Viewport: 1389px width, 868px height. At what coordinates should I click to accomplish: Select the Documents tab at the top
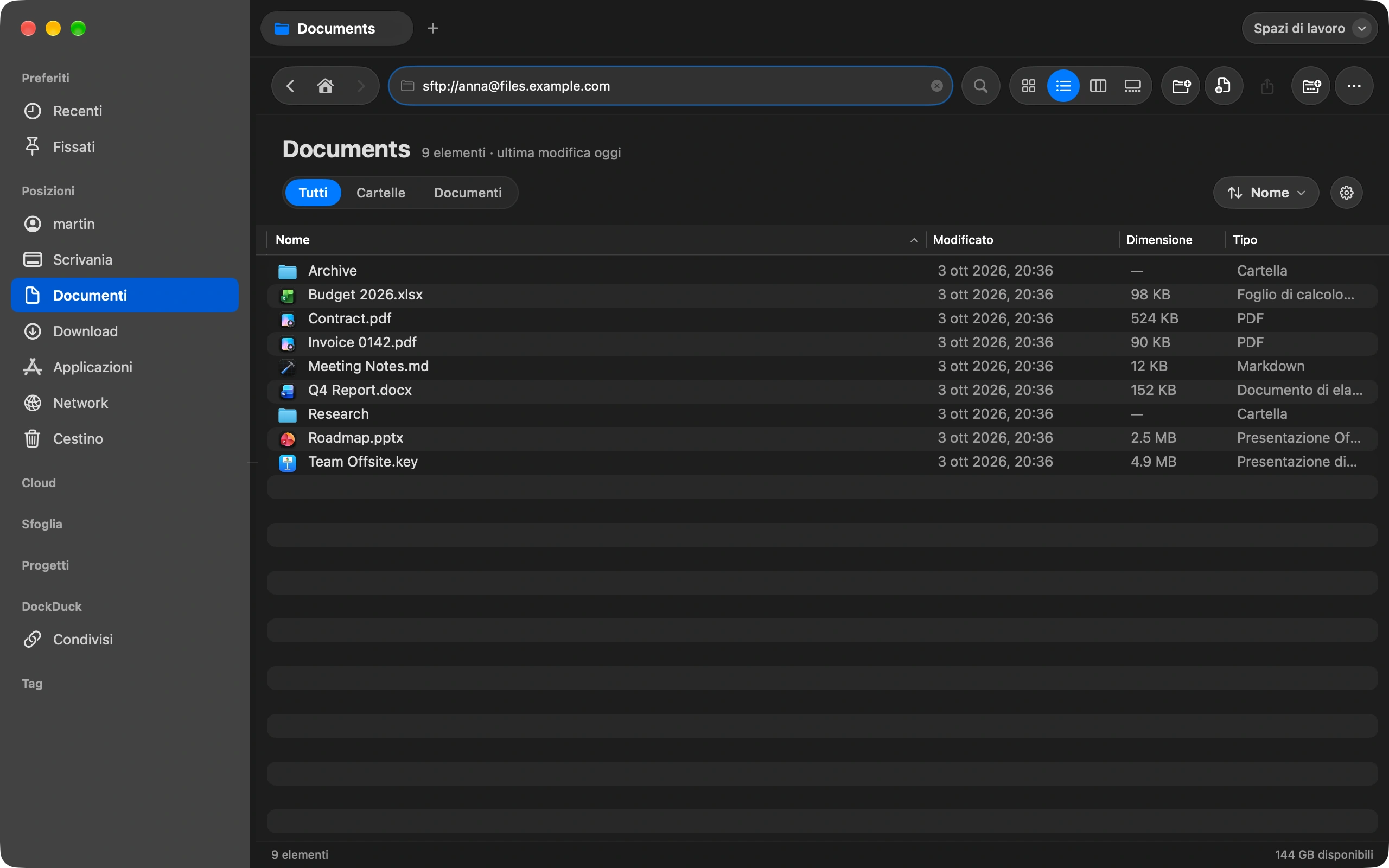tap(337, 28)
